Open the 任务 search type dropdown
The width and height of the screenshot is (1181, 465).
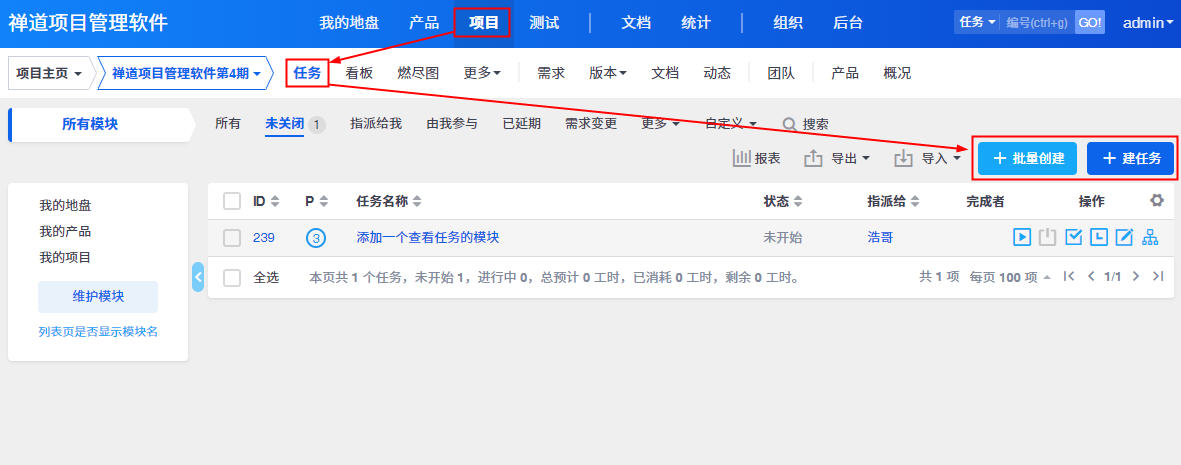(977, 23)
